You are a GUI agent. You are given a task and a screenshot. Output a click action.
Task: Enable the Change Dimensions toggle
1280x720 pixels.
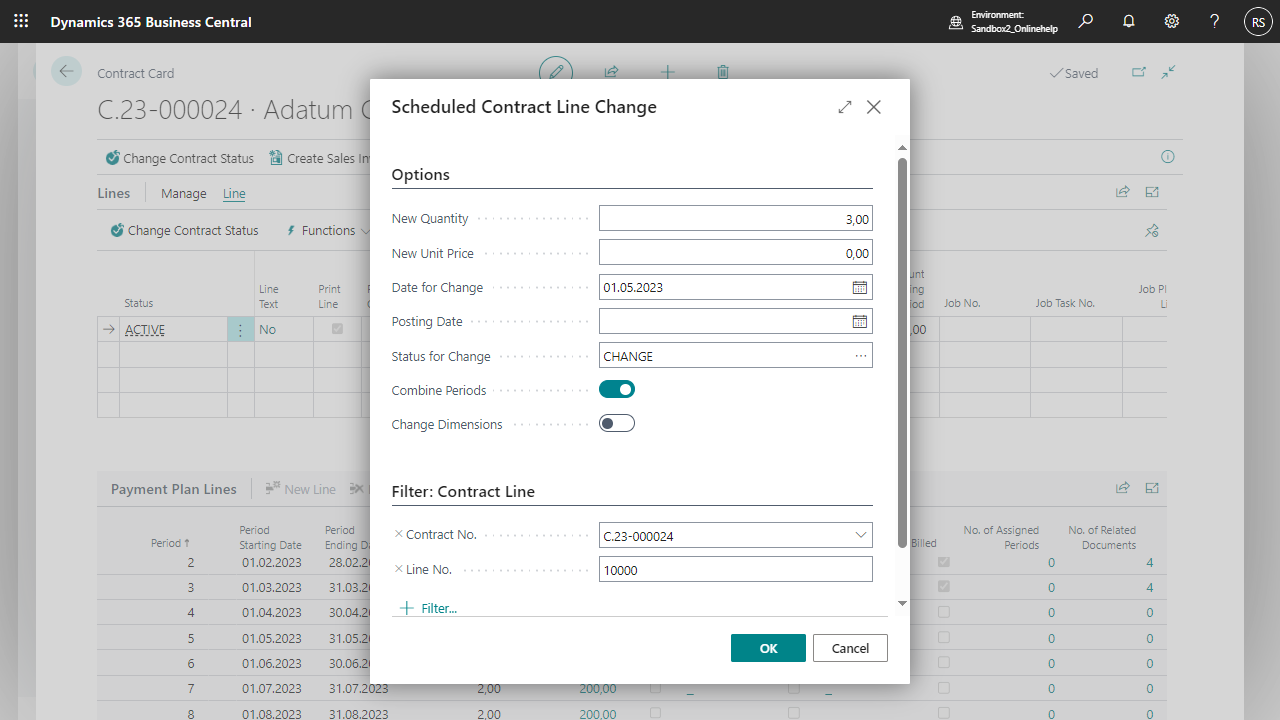pos(617,424)
